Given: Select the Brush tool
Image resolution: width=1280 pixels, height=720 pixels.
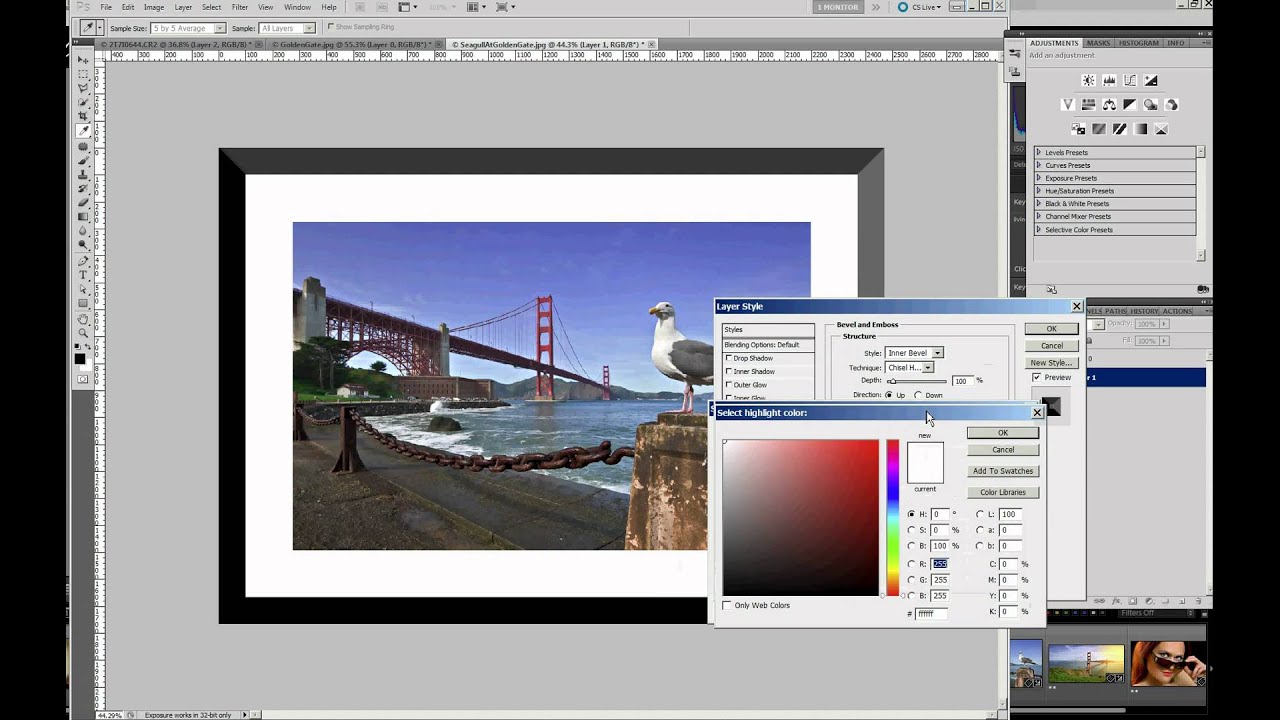Looking at the screenshot, I should coord(84,160).
